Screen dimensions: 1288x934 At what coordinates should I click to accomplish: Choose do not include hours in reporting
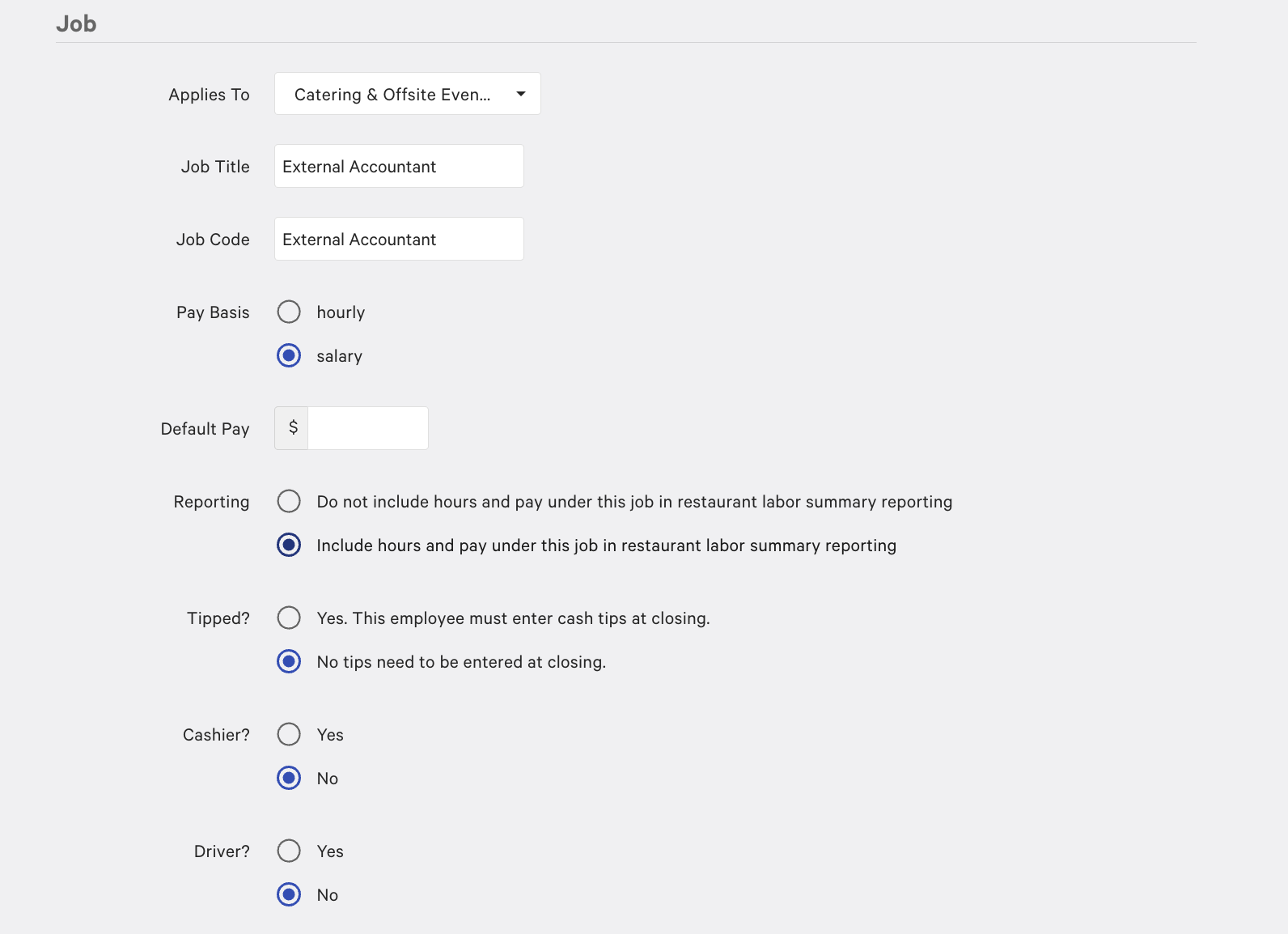point(289,502)
